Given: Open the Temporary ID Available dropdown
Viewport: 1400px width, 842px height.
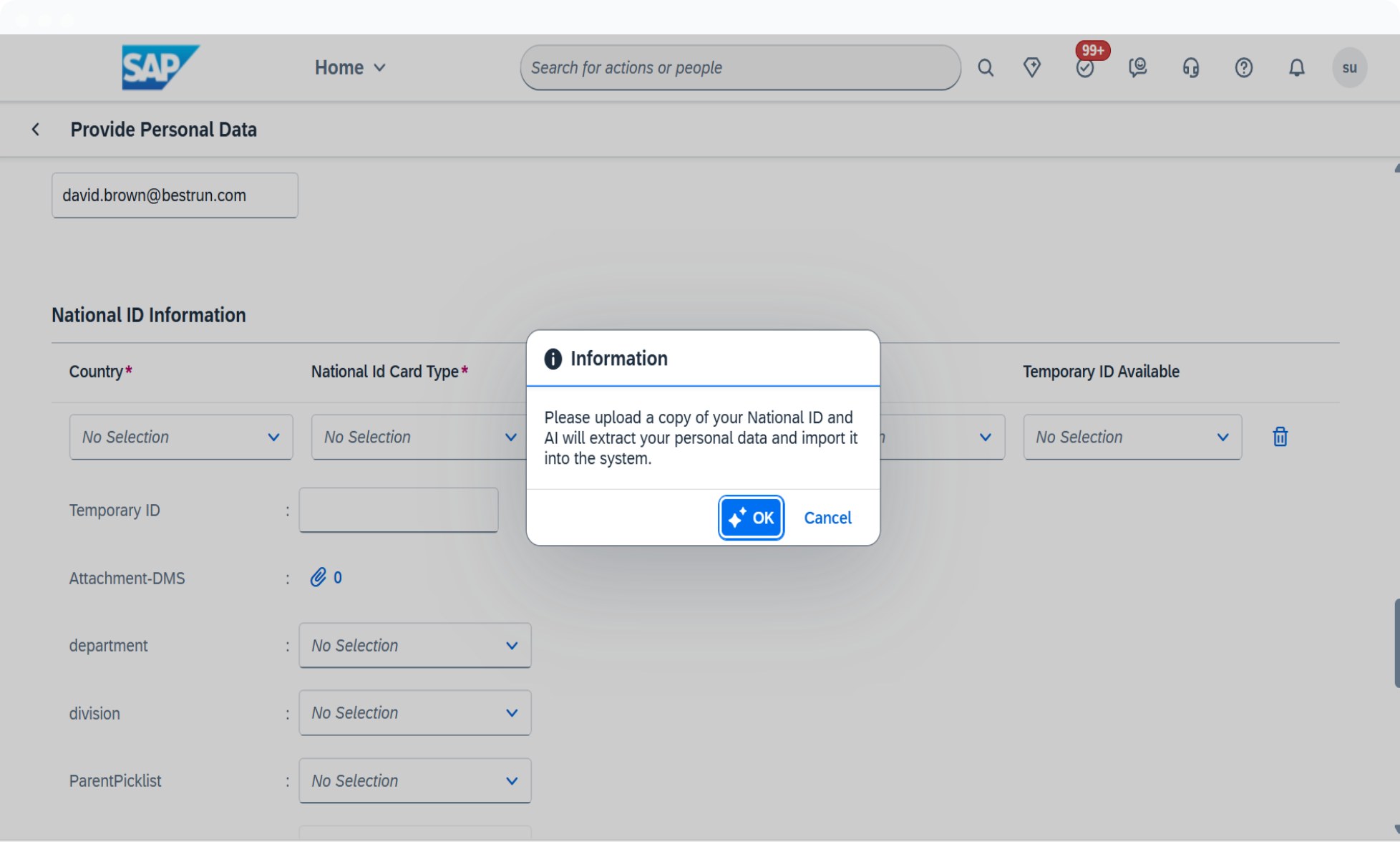Looking at the screenshot, I should click(x=1132, y=437).
